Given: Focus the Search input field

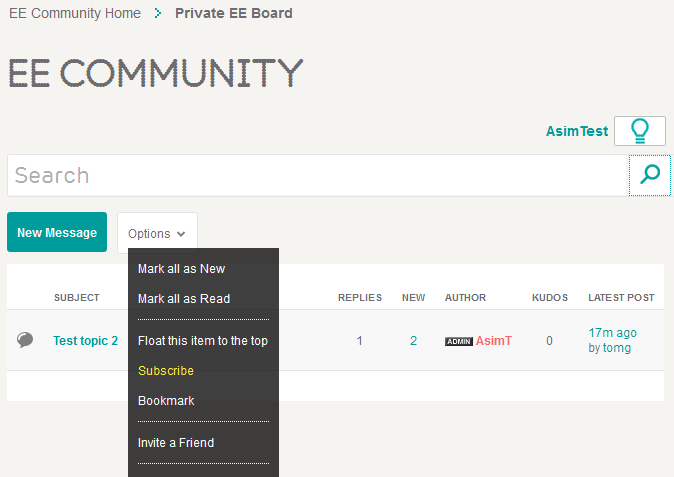Looking at the screenshot, I should point(317,176).
